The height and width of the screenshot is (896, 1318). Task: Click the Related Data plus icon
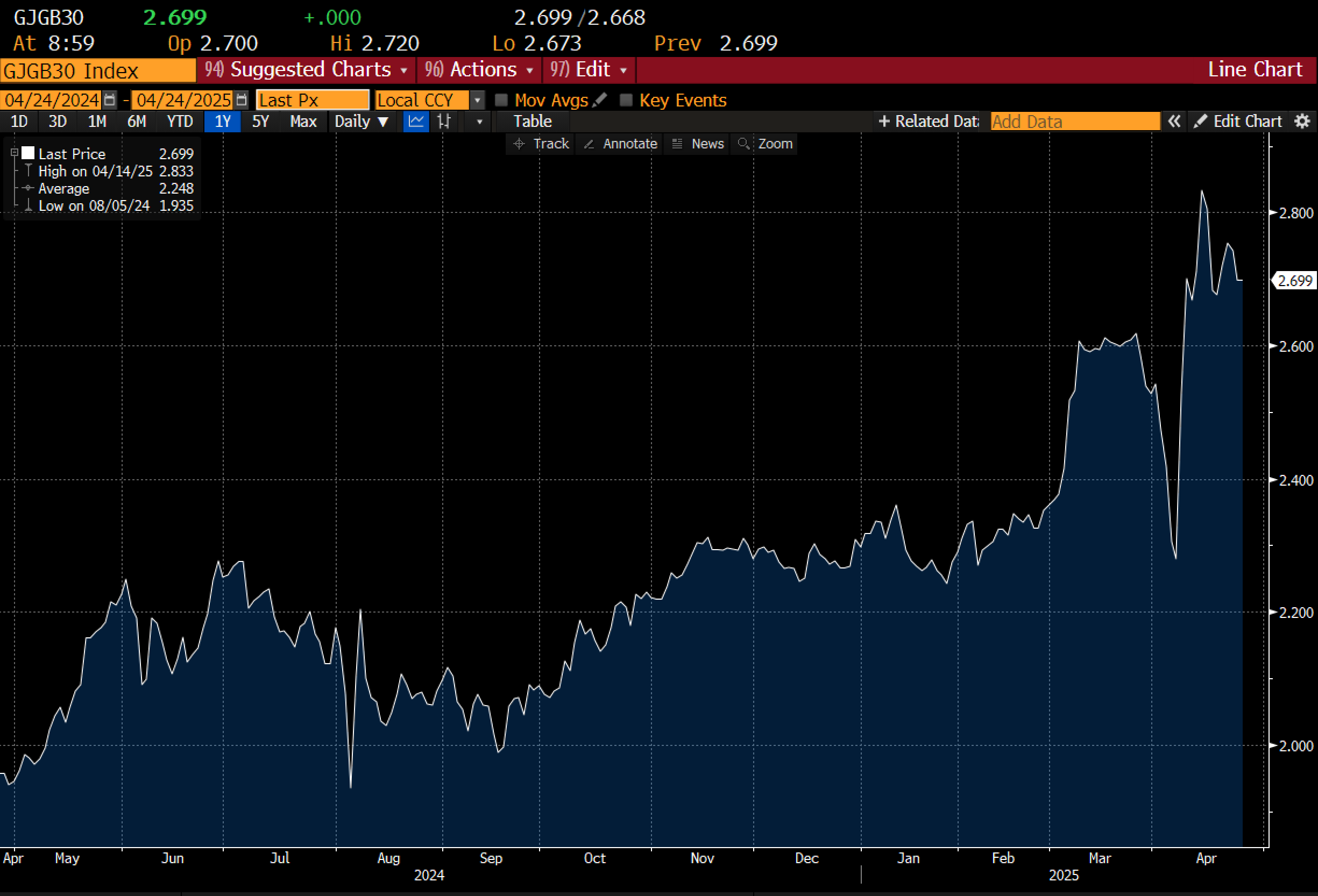coord(883,122)
